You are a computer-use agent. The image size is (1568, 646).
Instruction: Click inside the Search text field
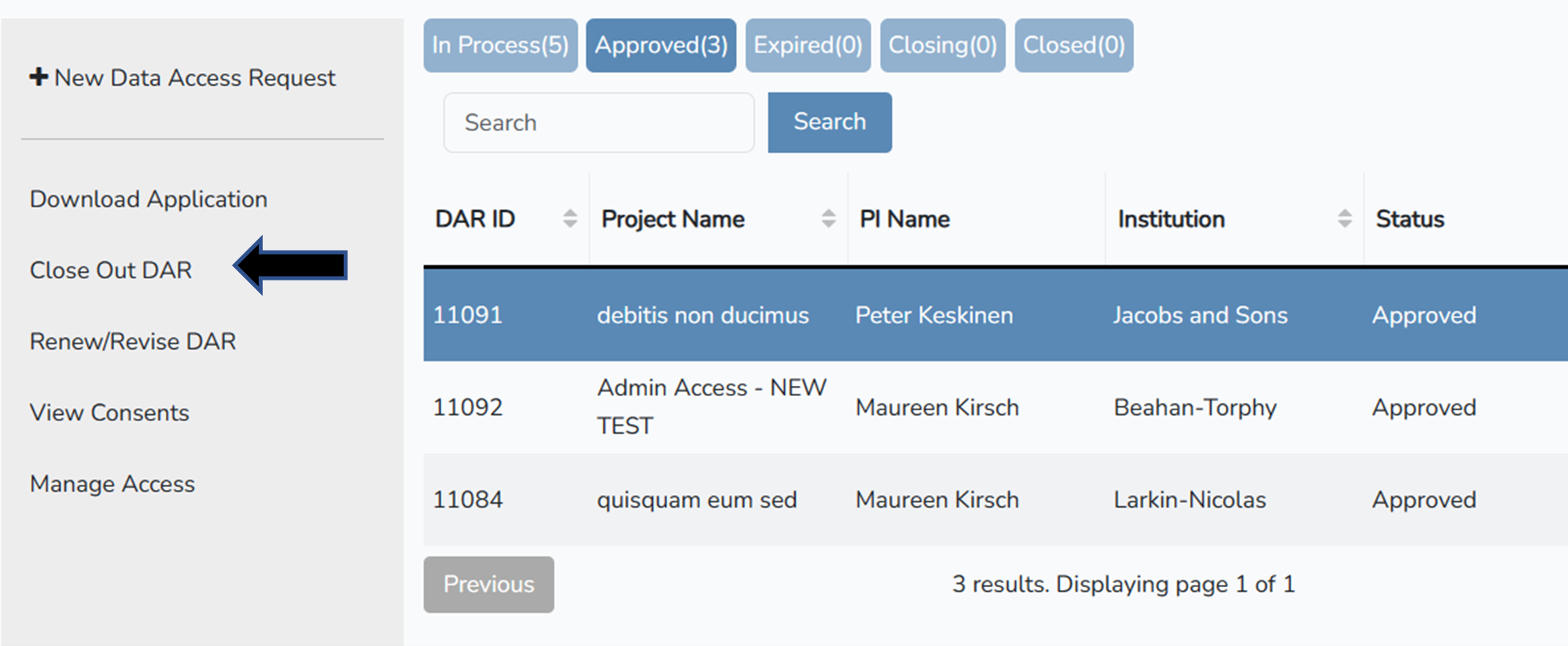coord(598,123)
